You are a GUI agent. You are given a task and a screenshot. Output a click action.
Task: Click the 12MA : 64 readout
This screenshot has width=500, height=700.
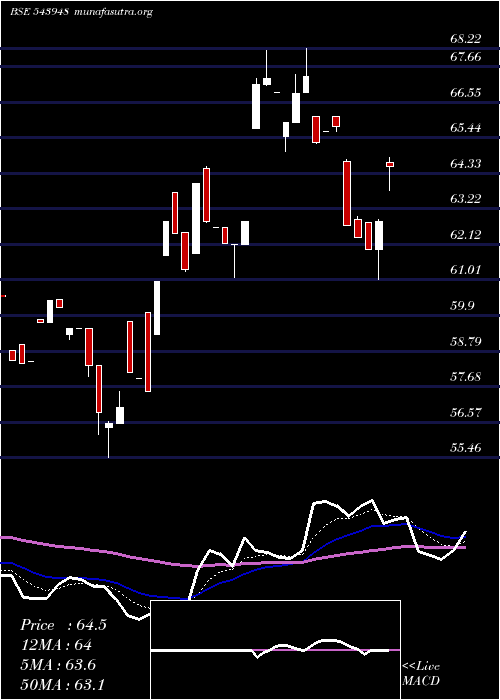56,645
